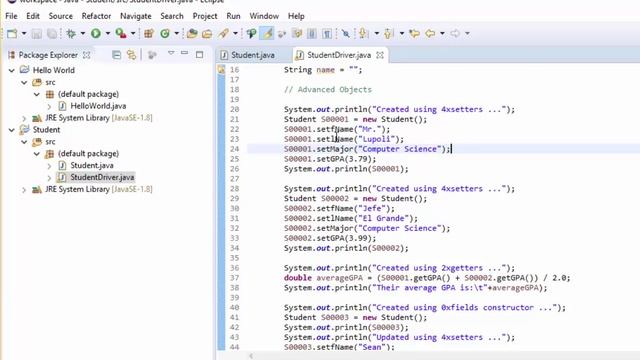Open the File menu
Viewport: 640px width, 360px height.
(x=11, y=16)
